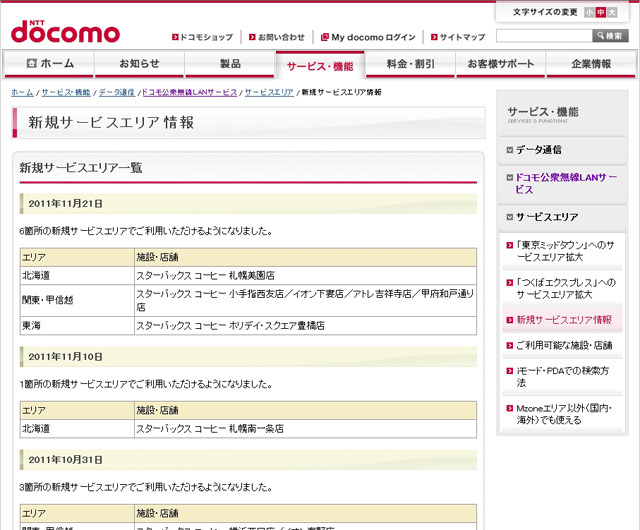Open the ドコモショップ link

(x=207, y=37)
